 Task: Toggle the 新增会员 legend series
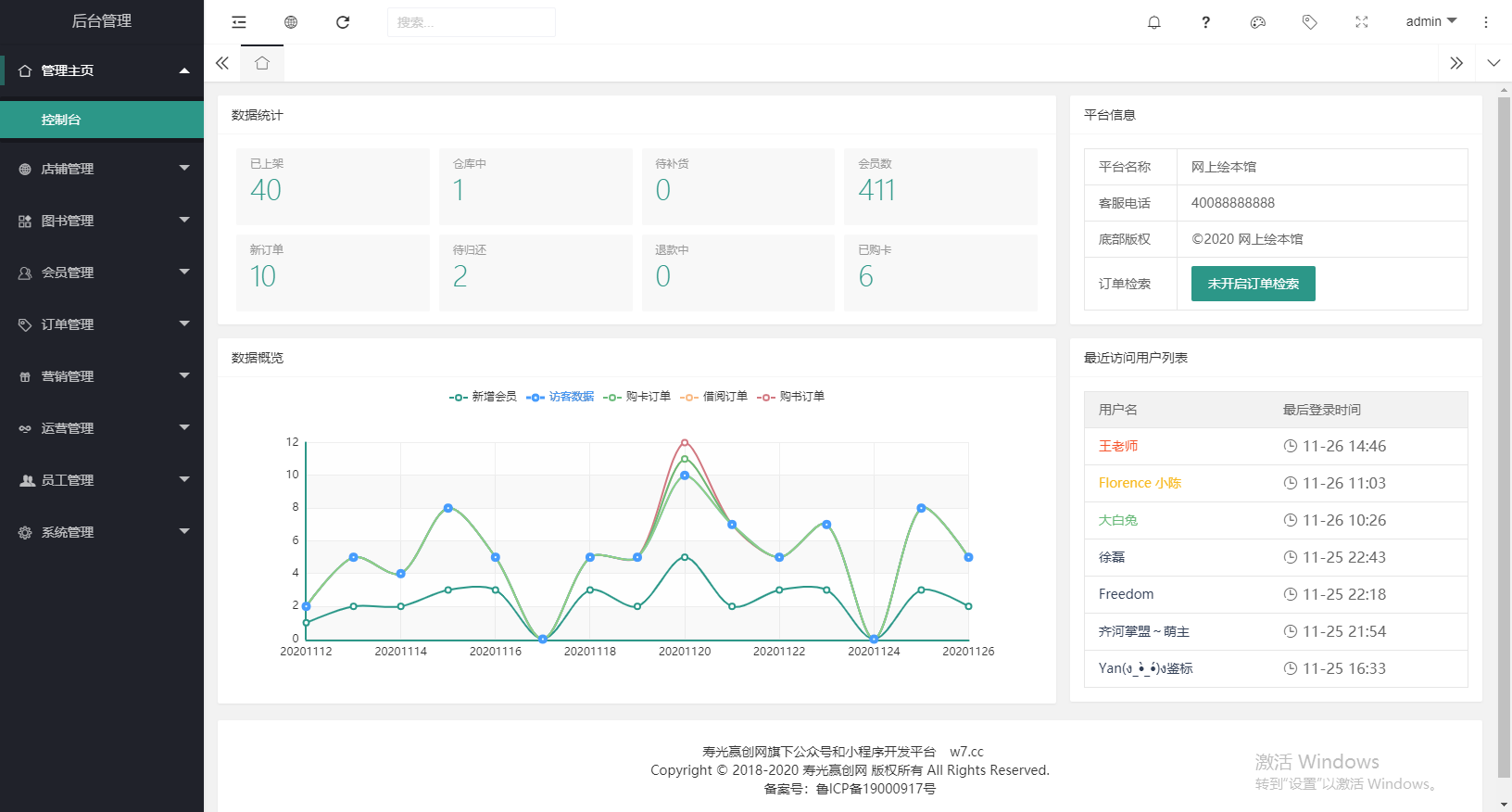(483, 397)
